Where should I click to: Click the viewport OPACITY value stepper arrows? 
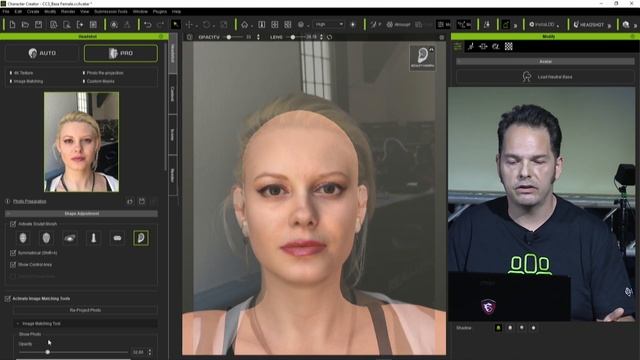click(258, 37)
